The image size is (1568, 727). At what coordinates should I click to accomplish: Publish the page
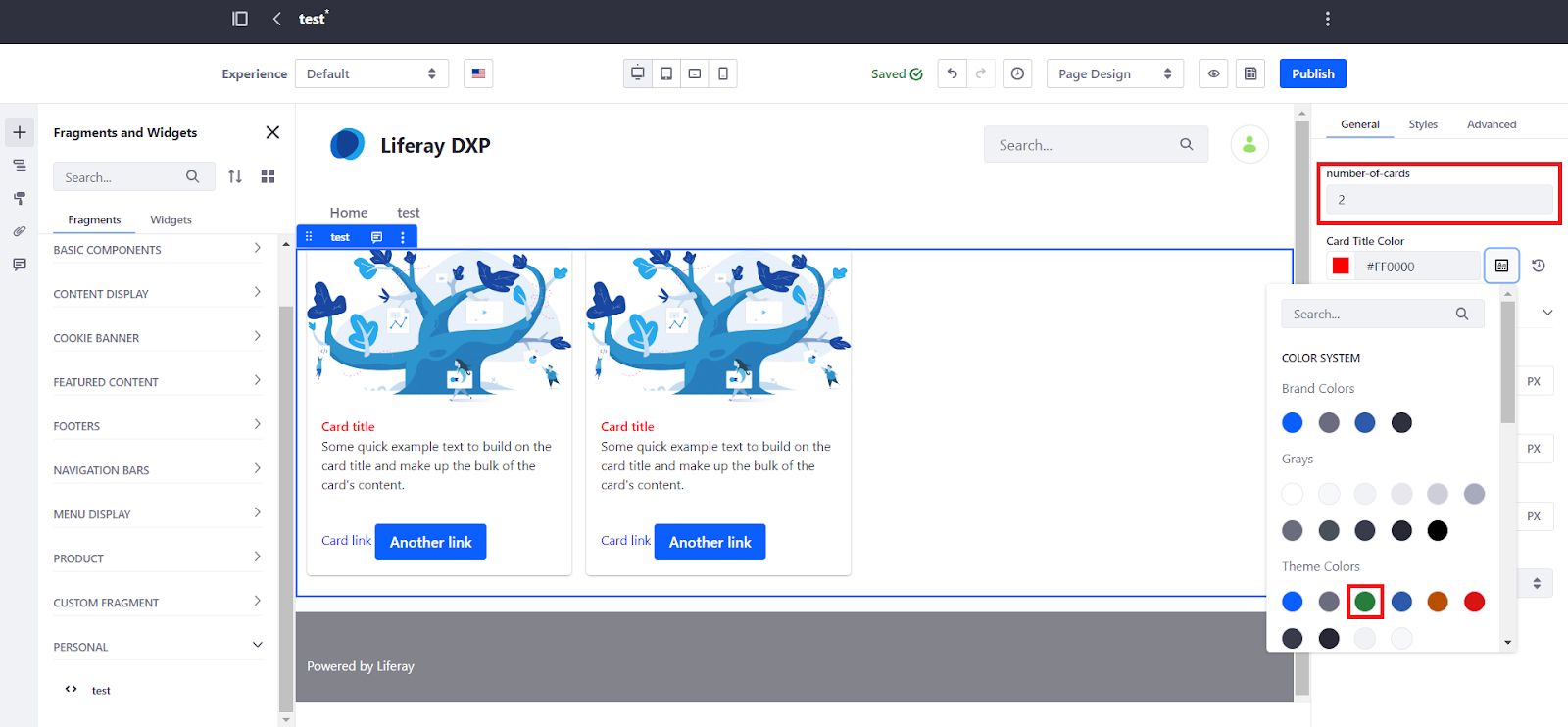(x=1313, y=73)
